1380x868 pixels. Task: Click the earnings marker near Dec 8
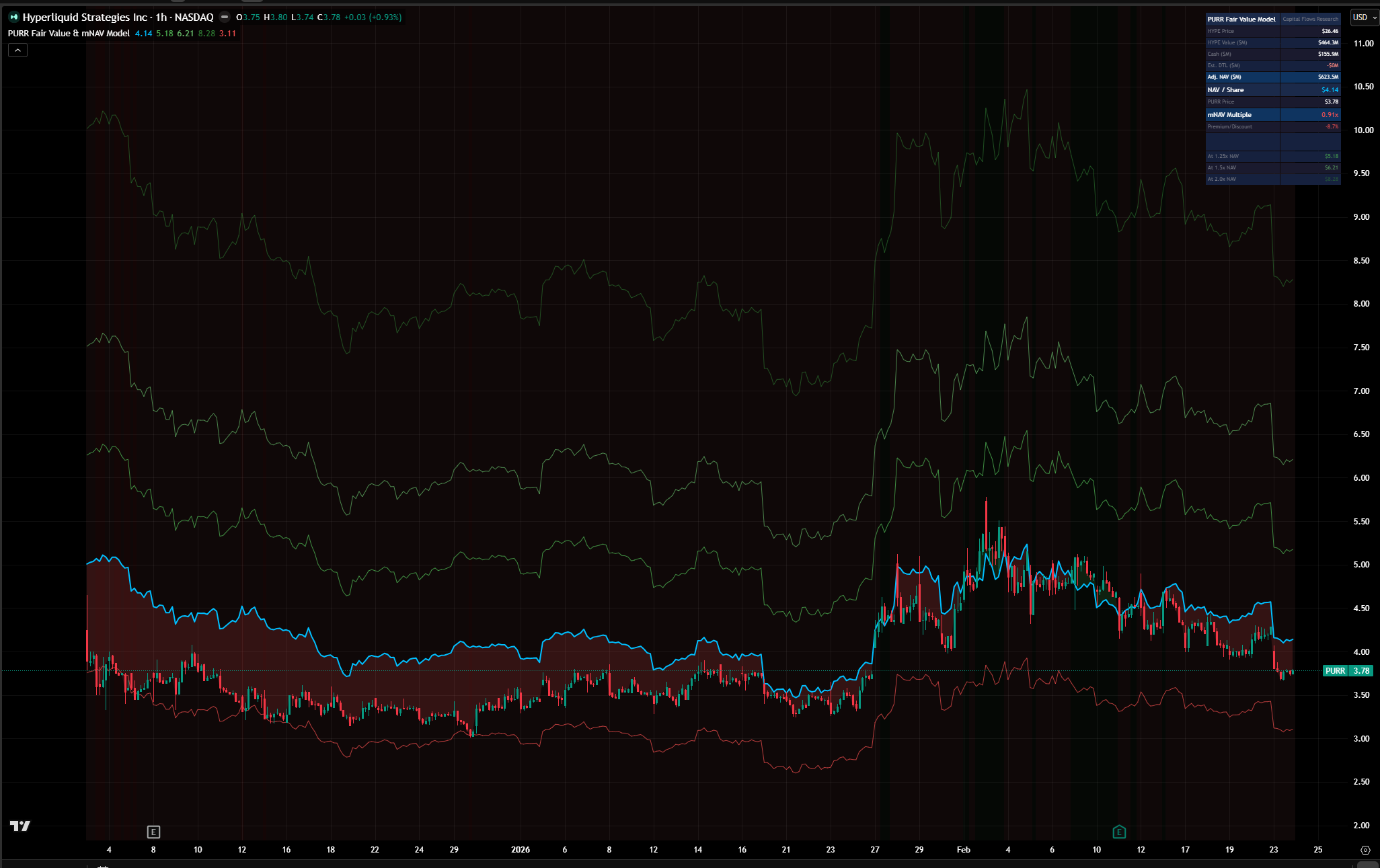pyautogui.click(x=153, y=832)
